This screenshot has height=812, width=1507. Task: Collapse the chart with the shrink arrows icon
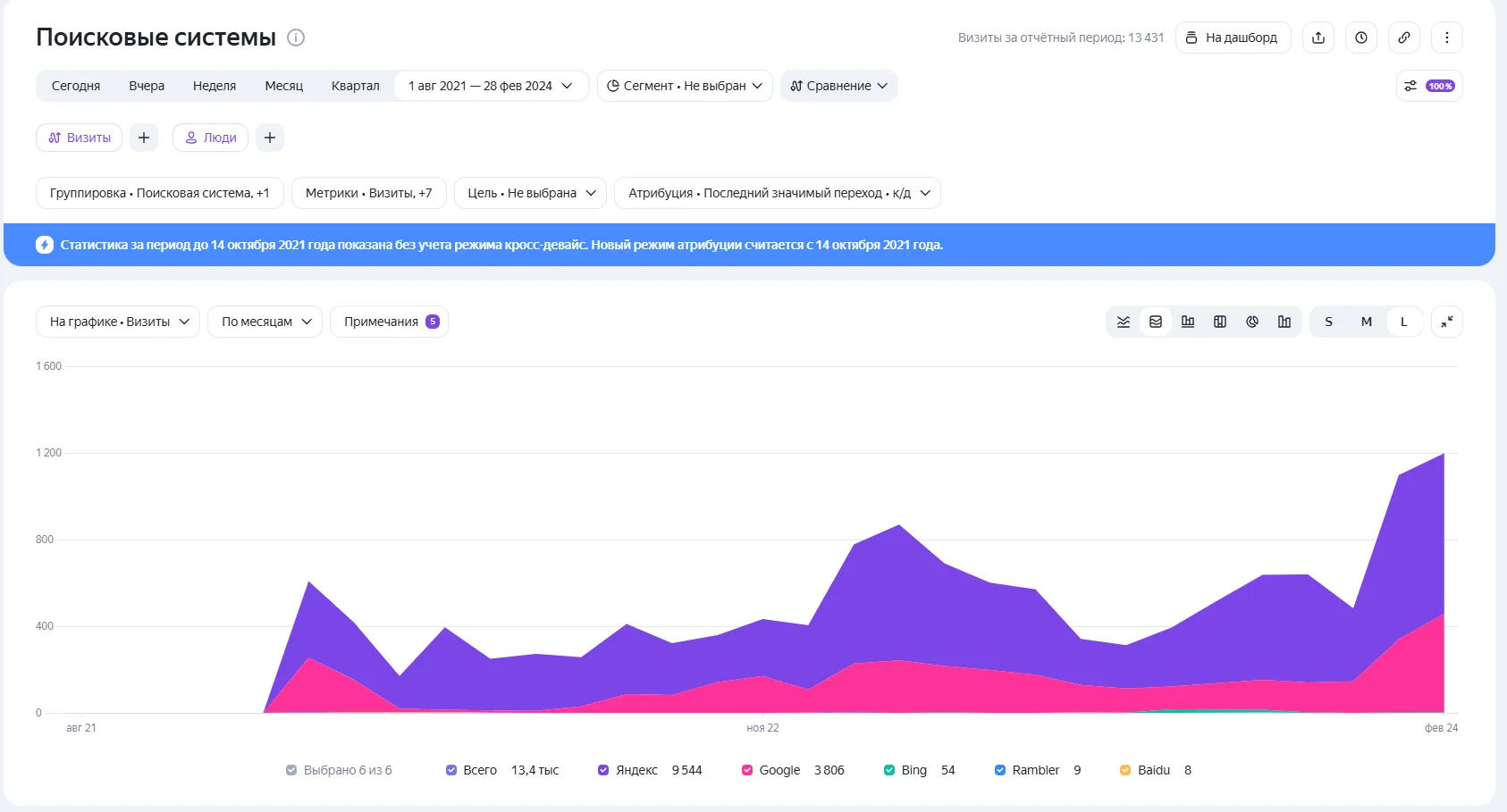click(x=1447, y=322)
